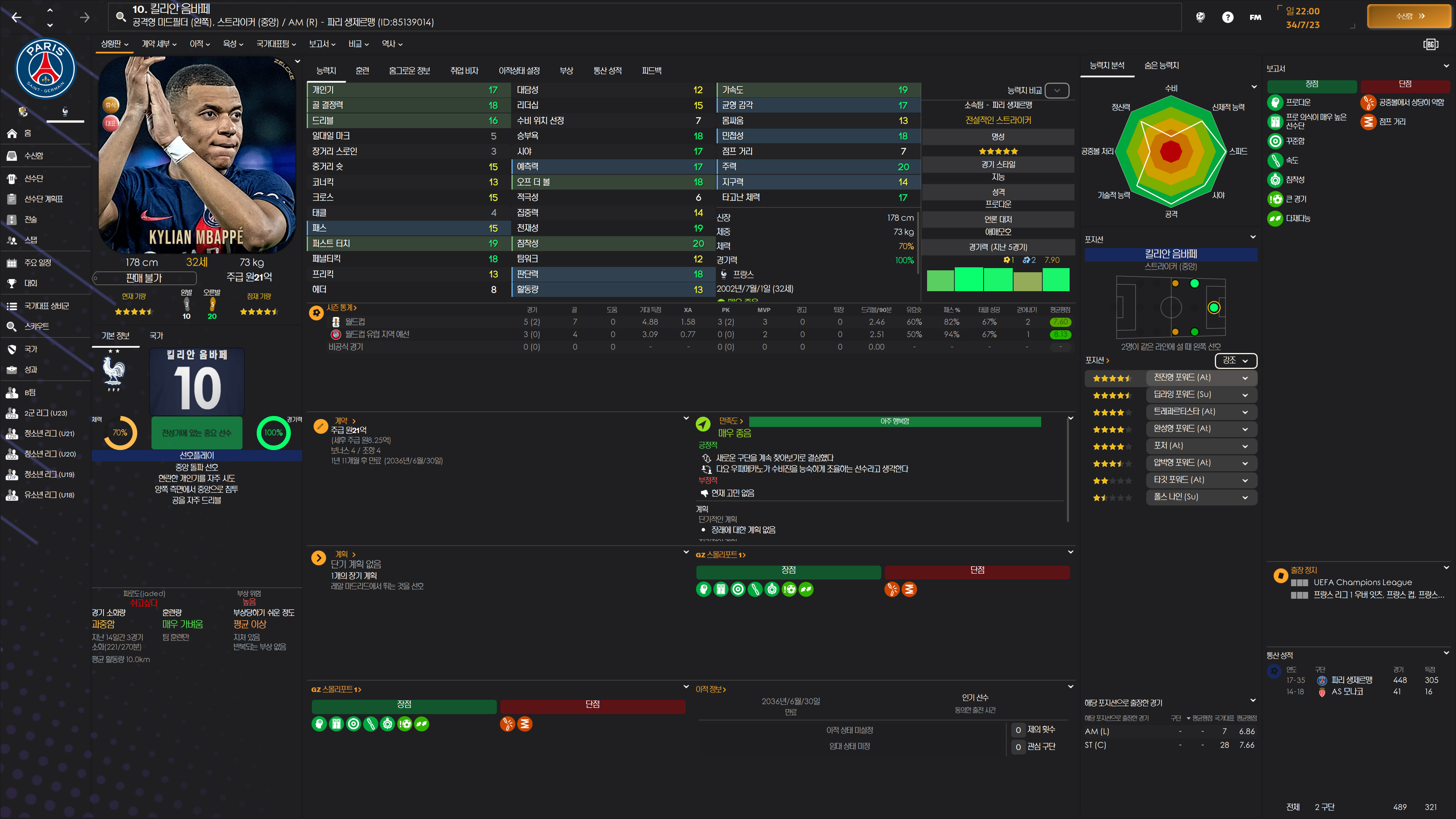The height and width of the screenshot is (819, 1456).
Task: Click the 계약 pencil icon
Action: tap(320, 426)
